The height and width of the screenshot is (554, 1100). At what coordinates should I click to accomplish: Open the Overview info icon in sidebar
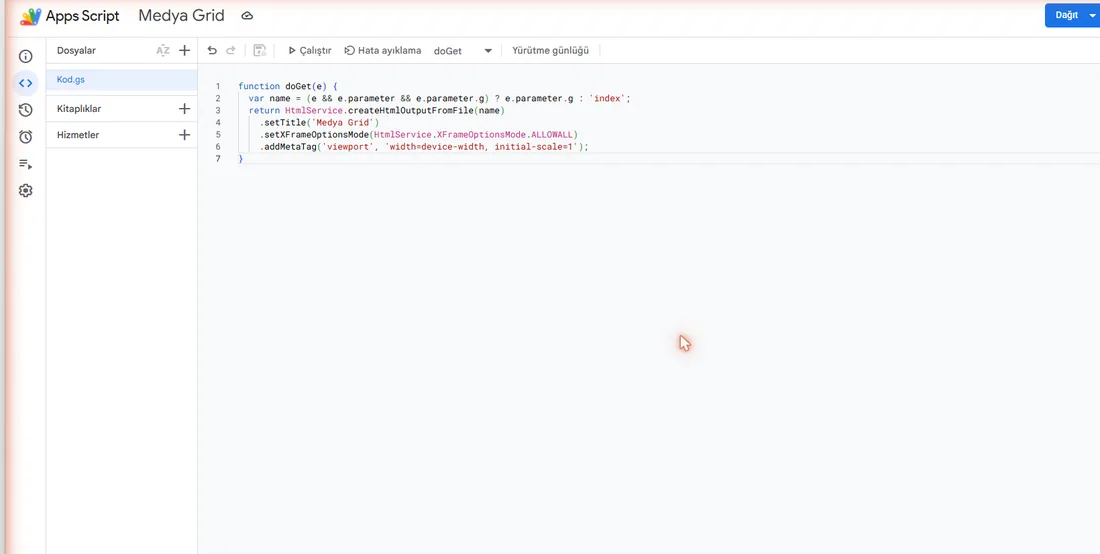(25, 56)
